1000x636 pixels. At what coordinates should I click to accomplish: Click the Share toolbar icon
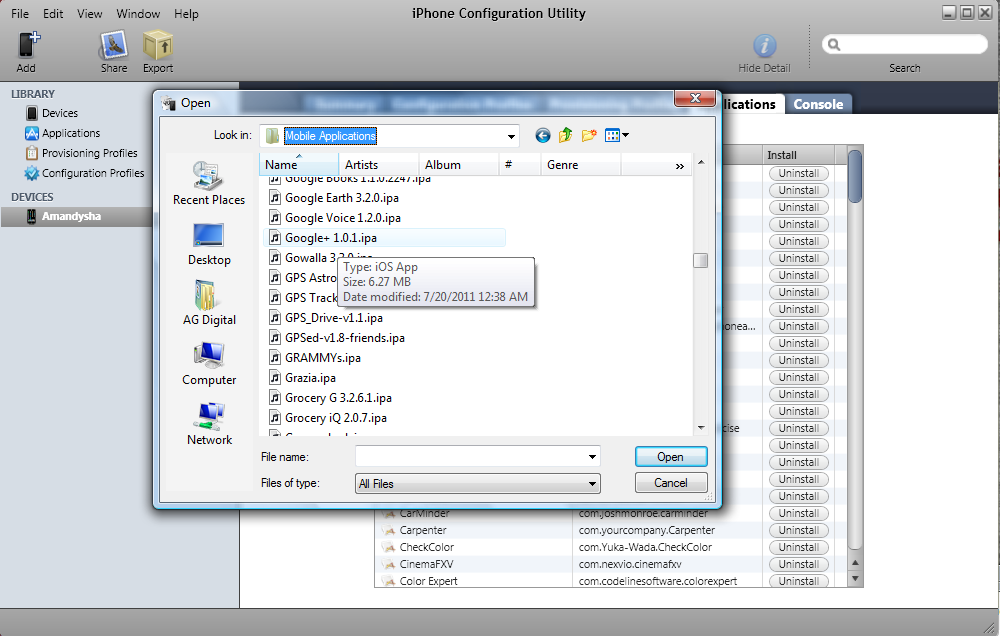pos(114,46)
